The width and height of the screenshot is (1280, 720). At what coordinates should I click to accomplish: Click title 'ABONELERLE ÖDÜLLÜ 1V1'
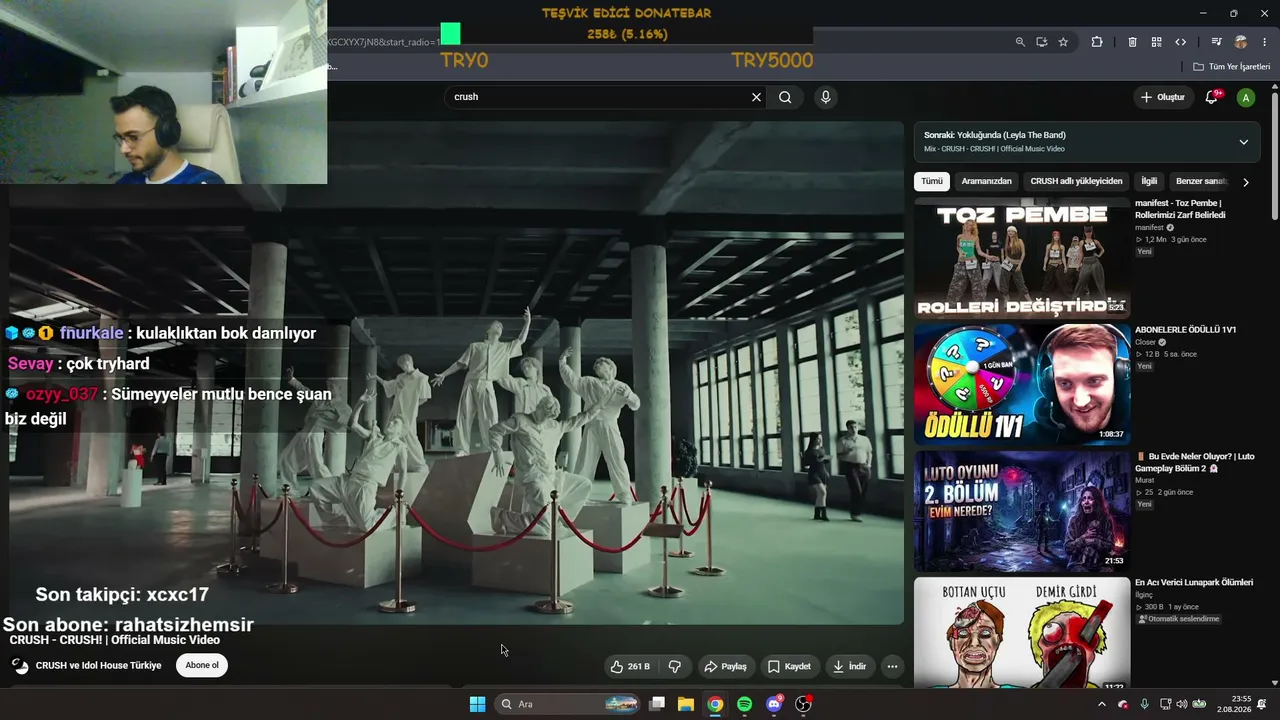pos(1185,330)
